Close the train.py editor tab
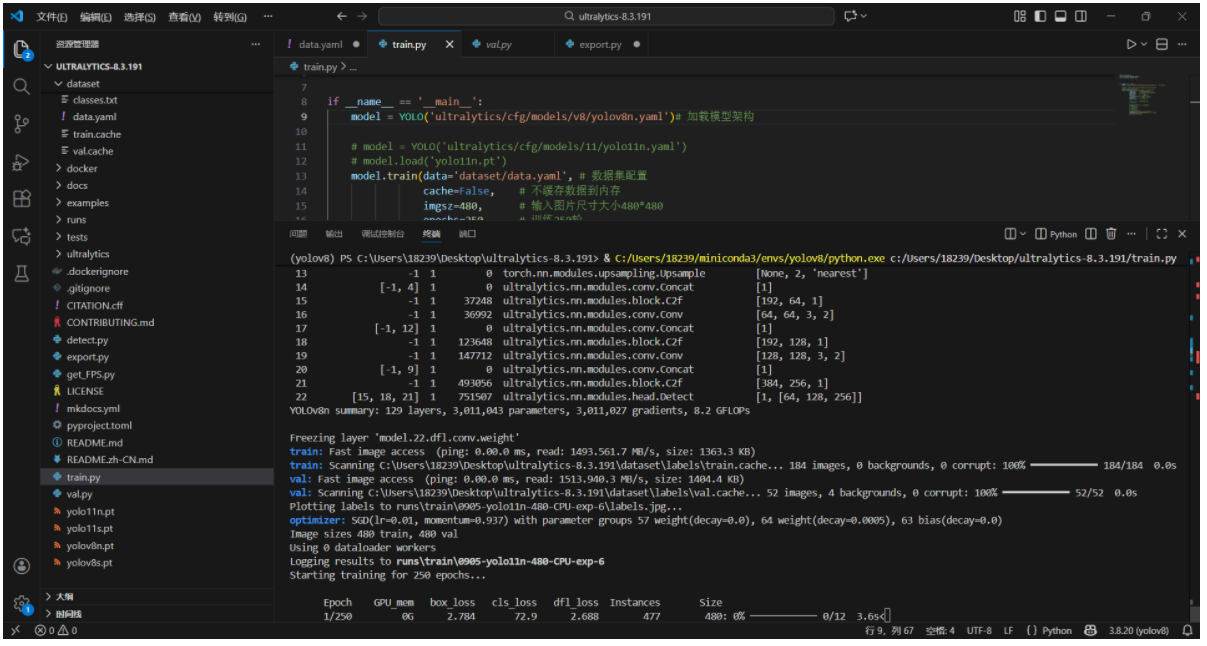The width and height of the screenshot is (1207, 646). point(449,44)
